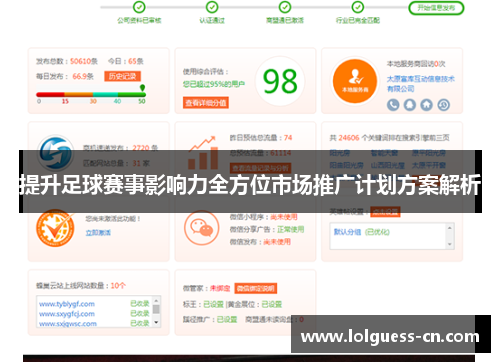Click the WeChat speech bubbles icon

tap(201, 228)
